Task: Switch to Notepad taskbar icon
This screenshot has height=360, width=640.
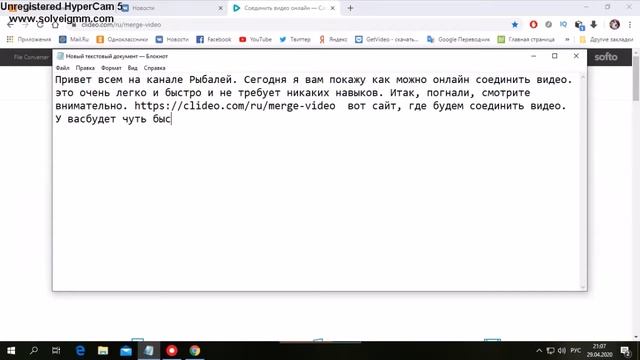Action: [149, 351]
